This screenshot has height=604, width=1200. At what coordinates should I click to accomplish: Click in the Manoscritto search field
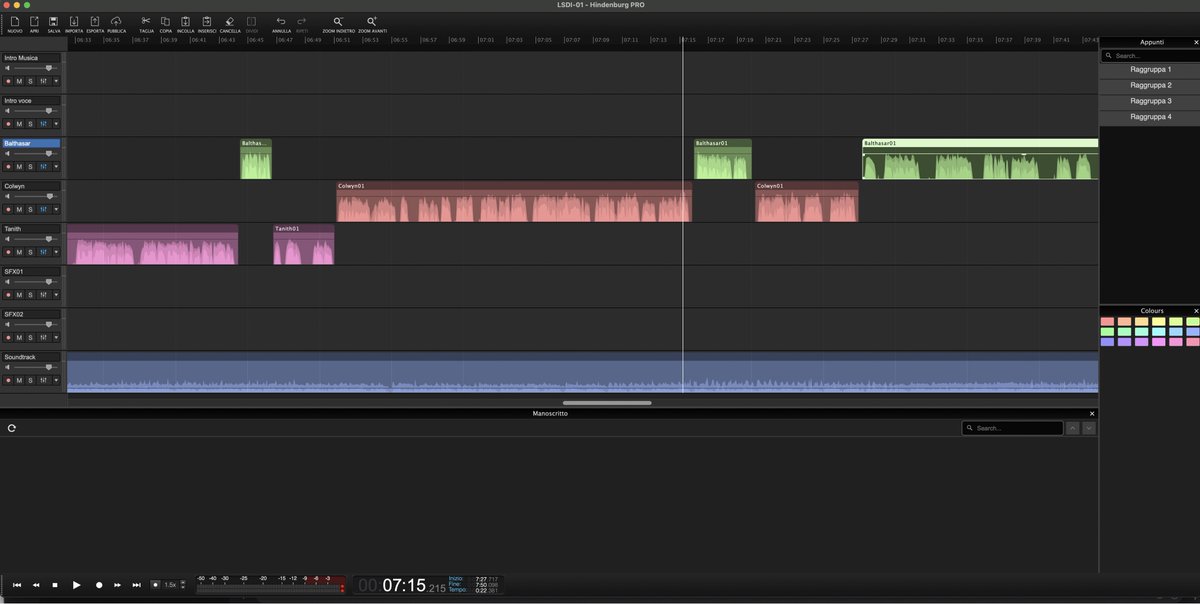[1012, 428]
